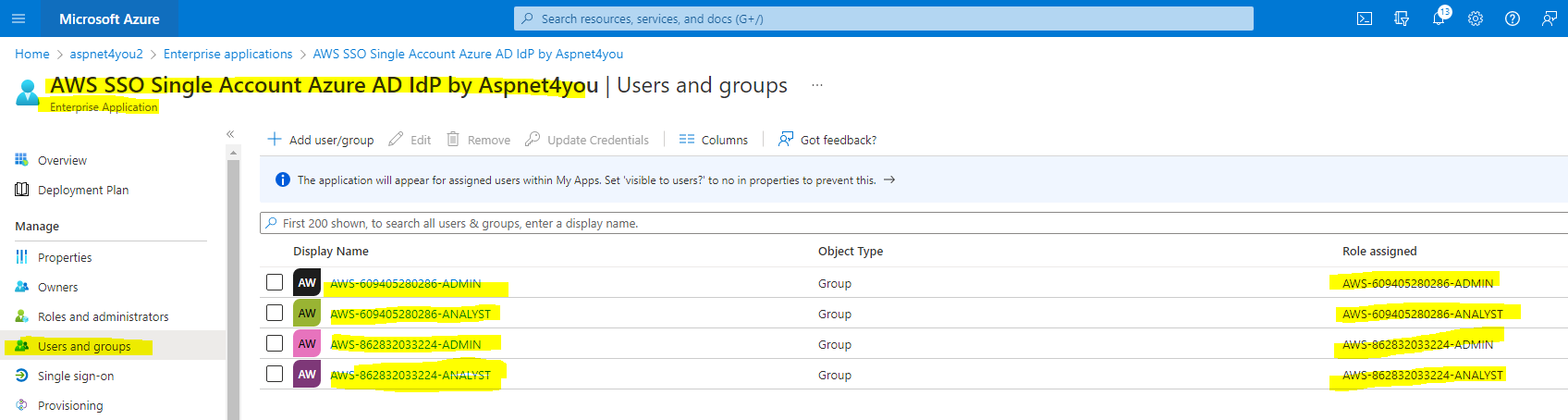Image resolution: width=1568 pixels, height=420 pixels.
Task: Click Add user/group button
Action: point(321,140)
